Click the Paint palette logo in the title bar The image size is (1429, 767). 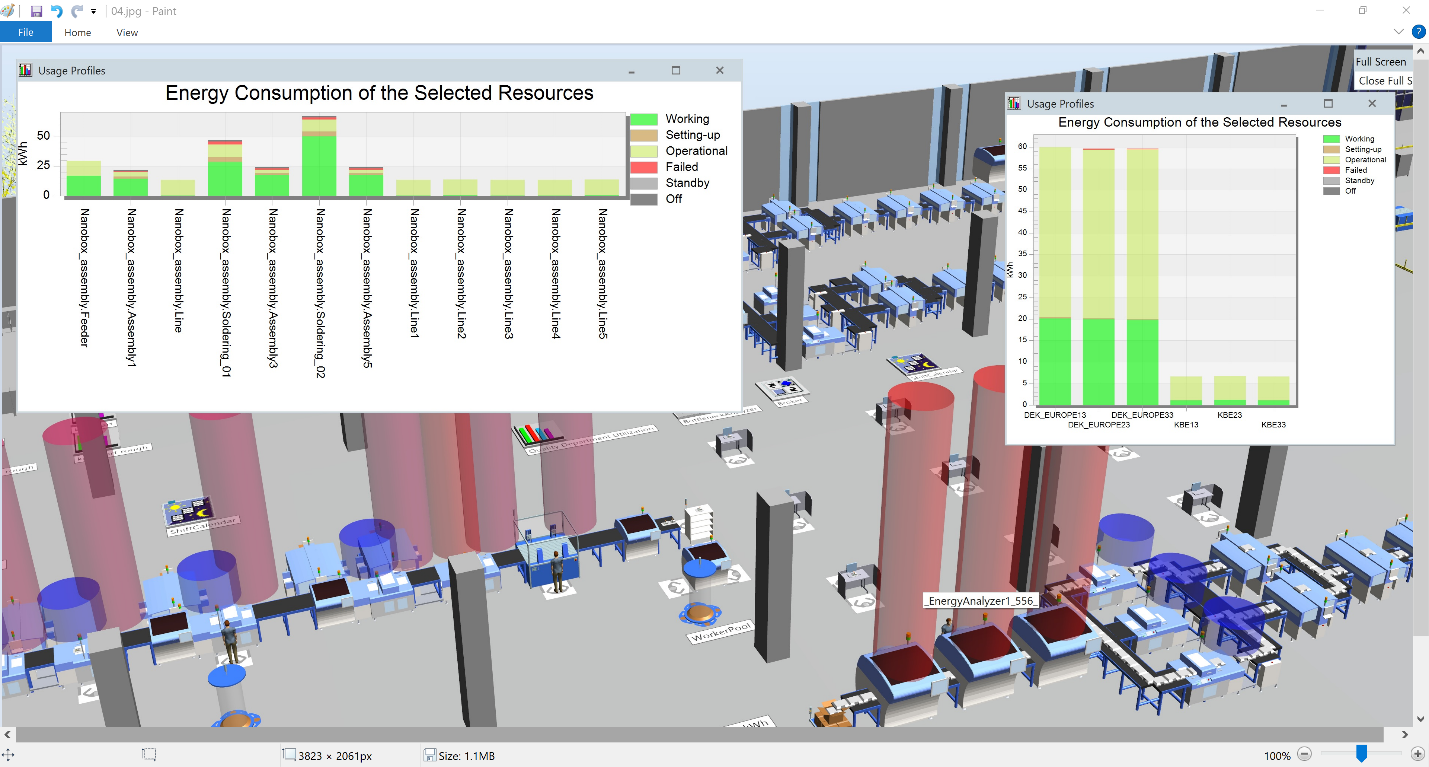(9, 11)
